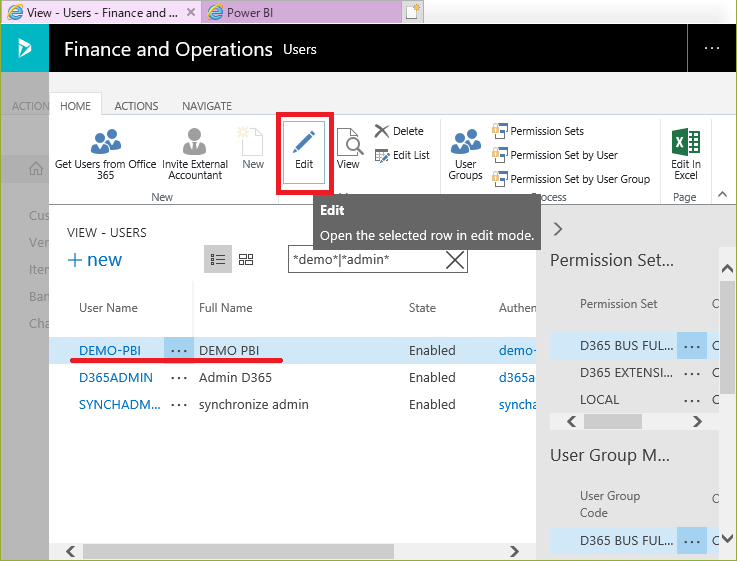The image size is (737, 561).
Task: Open the DEMO-PBI user link
Action: pos(110,351)
